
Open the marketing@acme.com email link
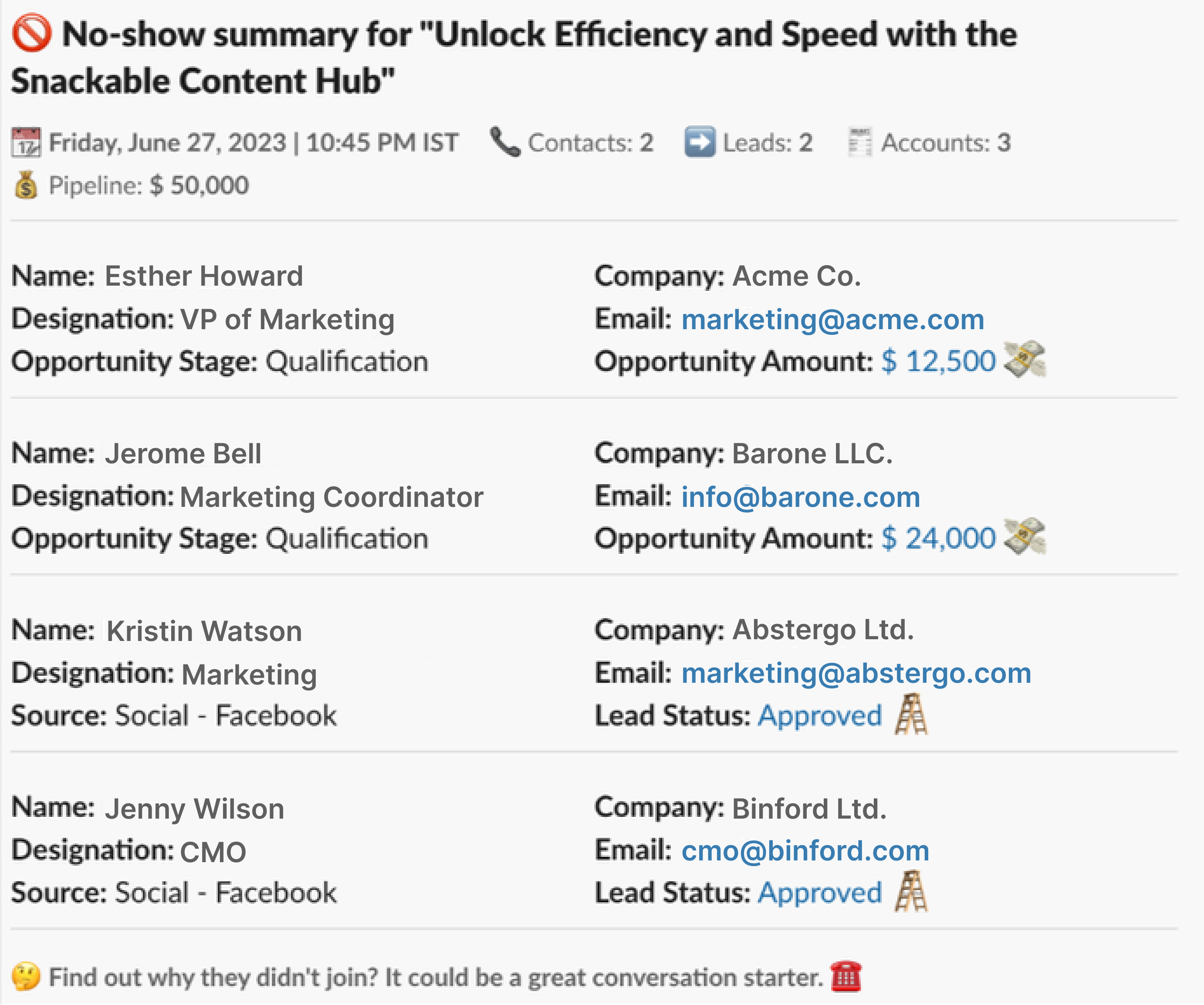coord(832,320)
